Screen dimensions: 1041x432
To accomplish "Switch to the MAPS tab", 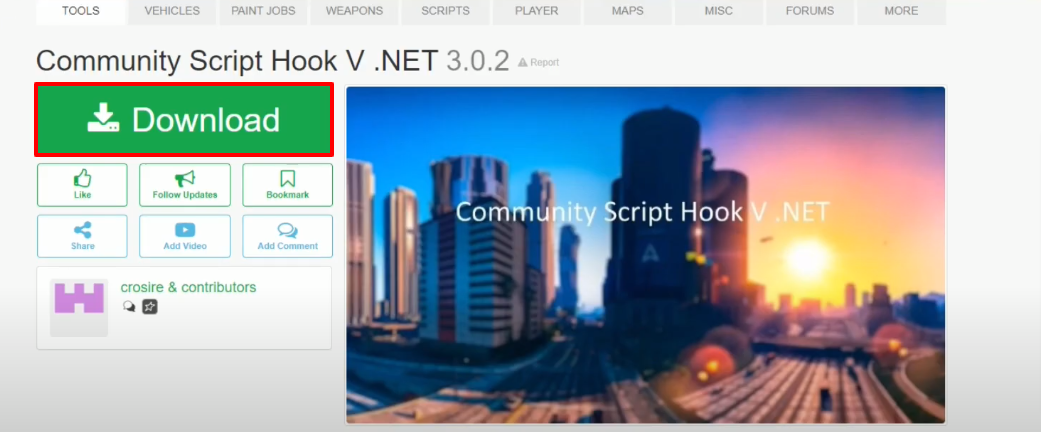I will [627, 12].
